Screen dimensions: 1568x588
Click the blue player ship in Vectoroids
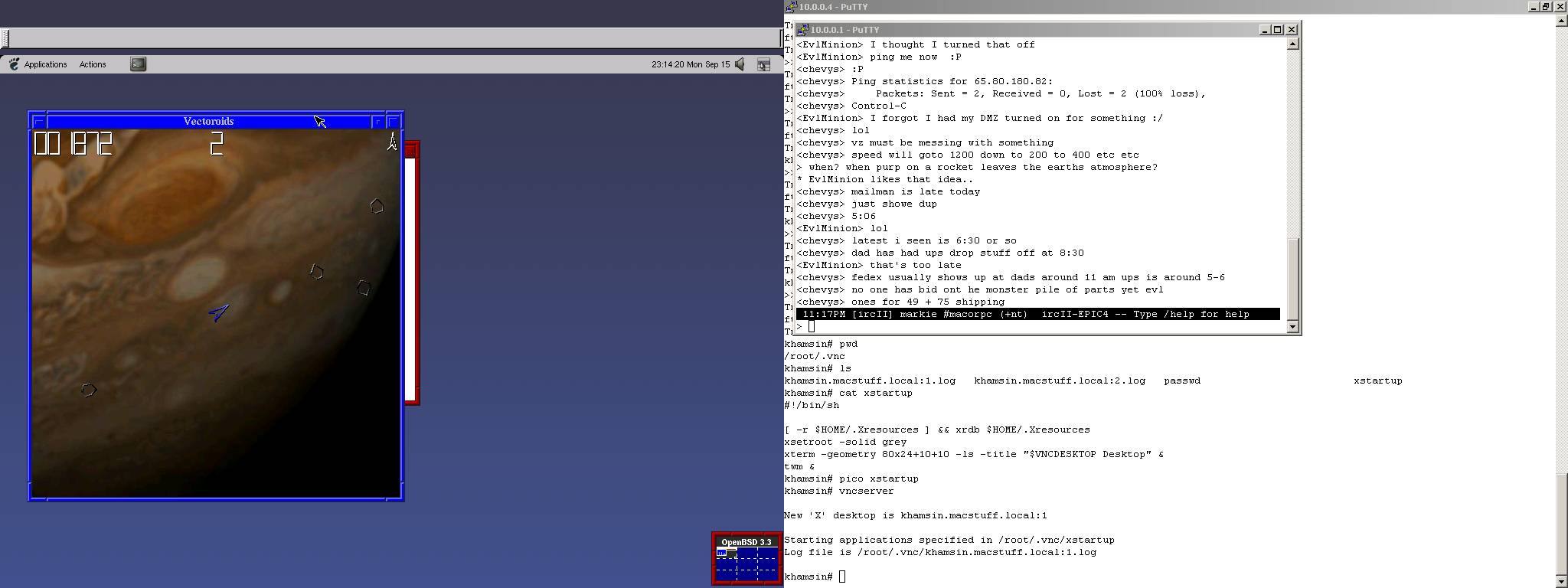coord(218,313)
